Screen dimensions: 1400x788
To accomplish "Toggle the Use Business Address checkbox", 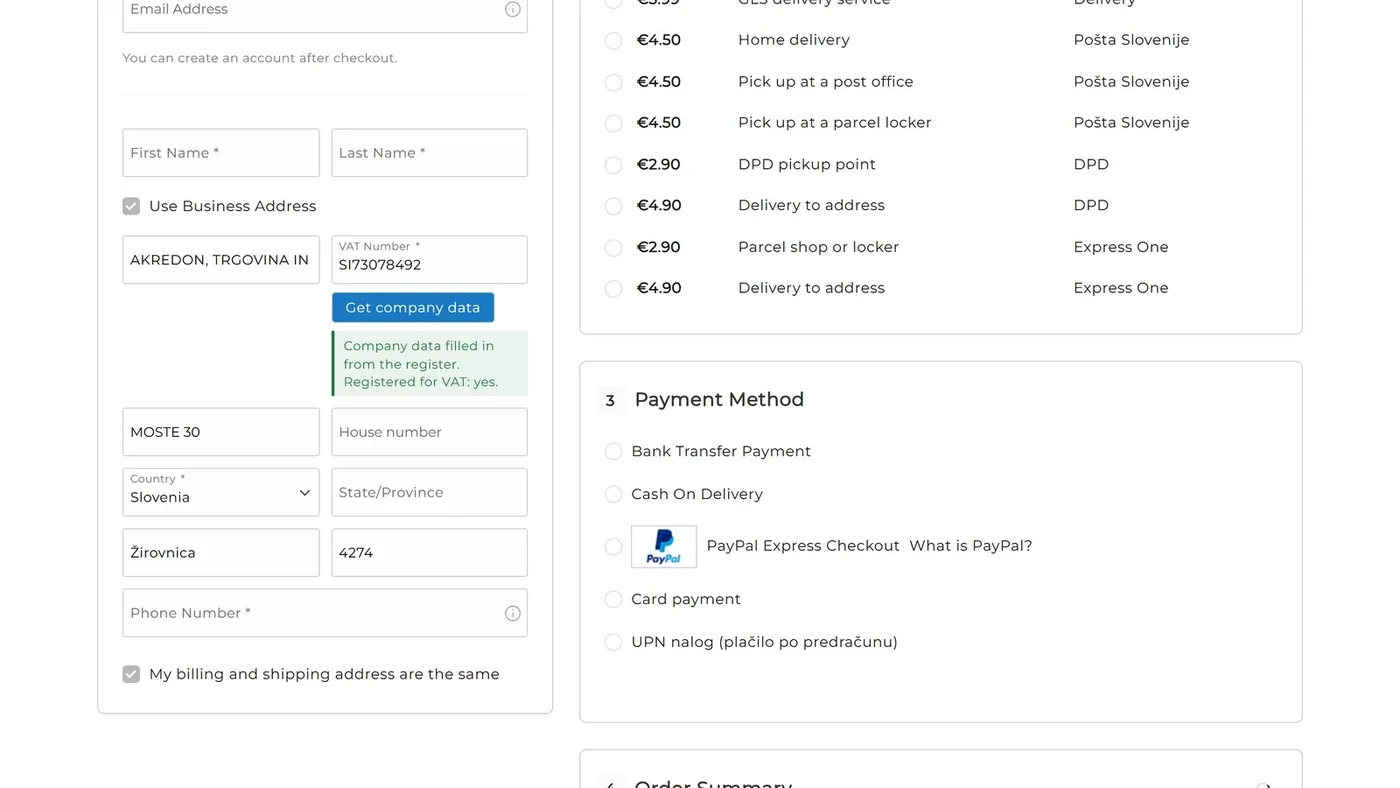I will (131, 206).
